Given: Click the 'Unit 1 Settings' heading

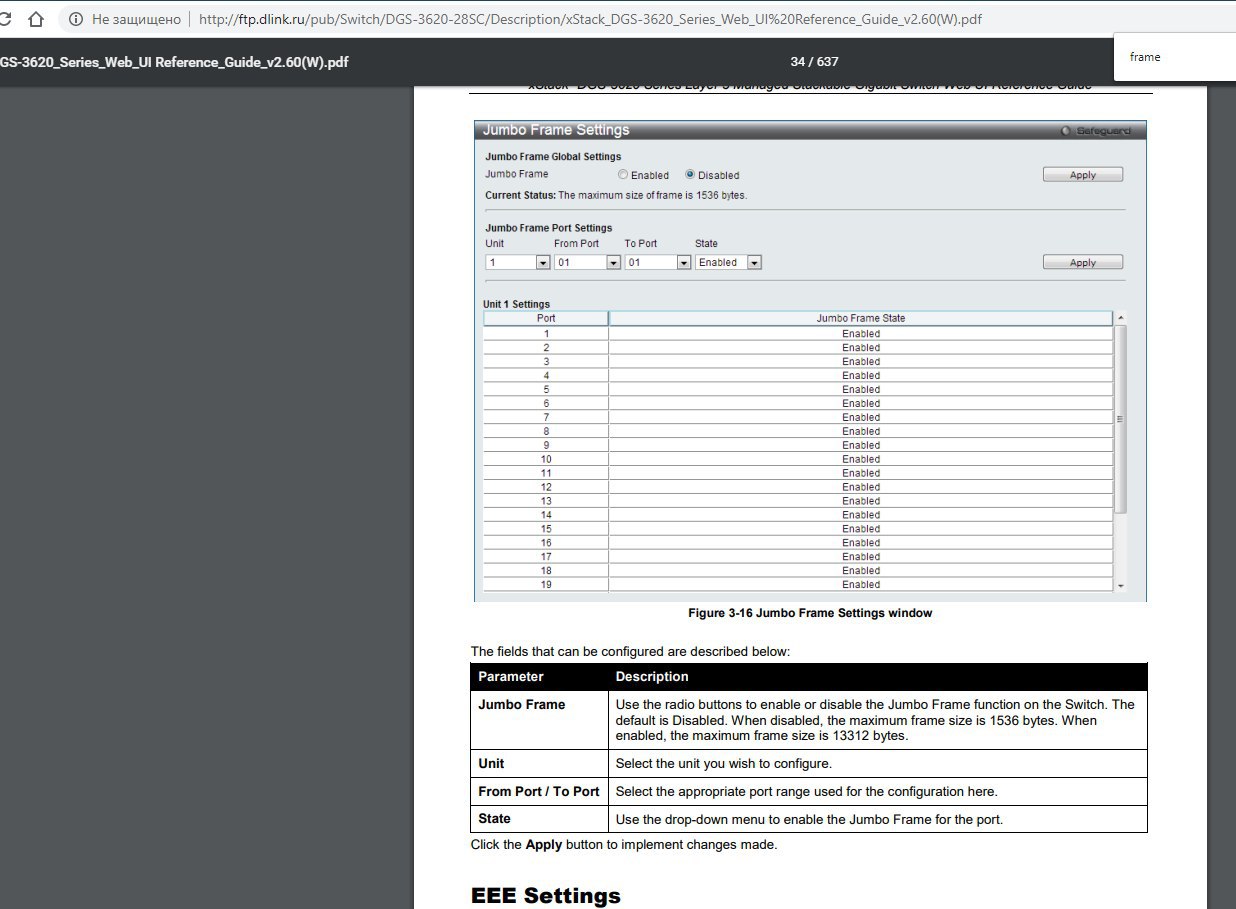Looking at the screenshot, I should tap(516, 304).
